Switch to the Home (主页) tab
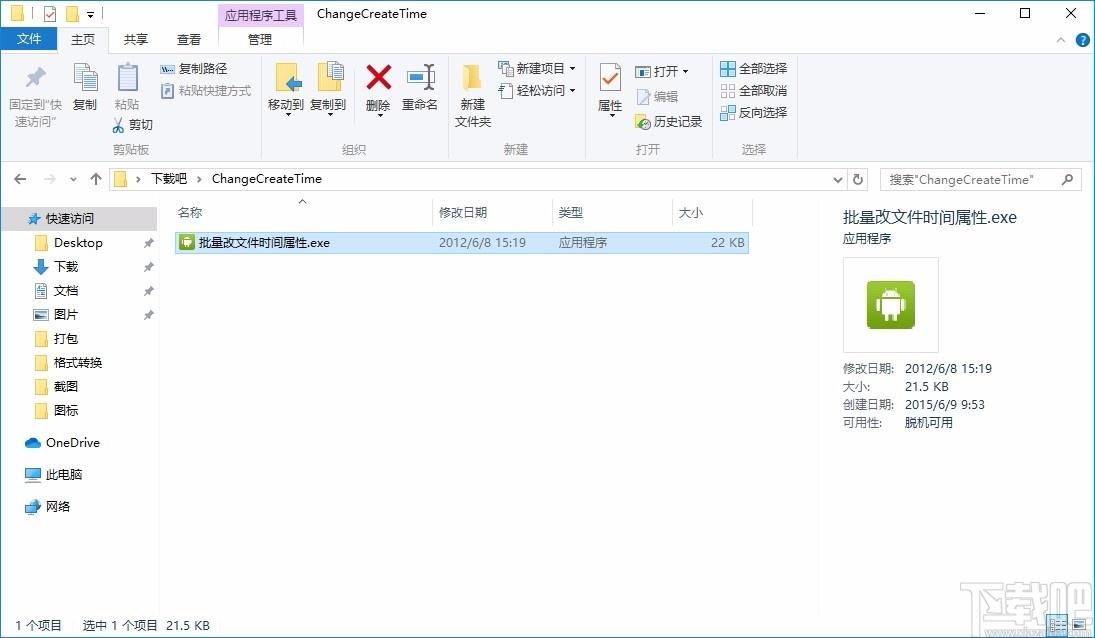The width and height of the screenshot is (1095, 638). 82,39
